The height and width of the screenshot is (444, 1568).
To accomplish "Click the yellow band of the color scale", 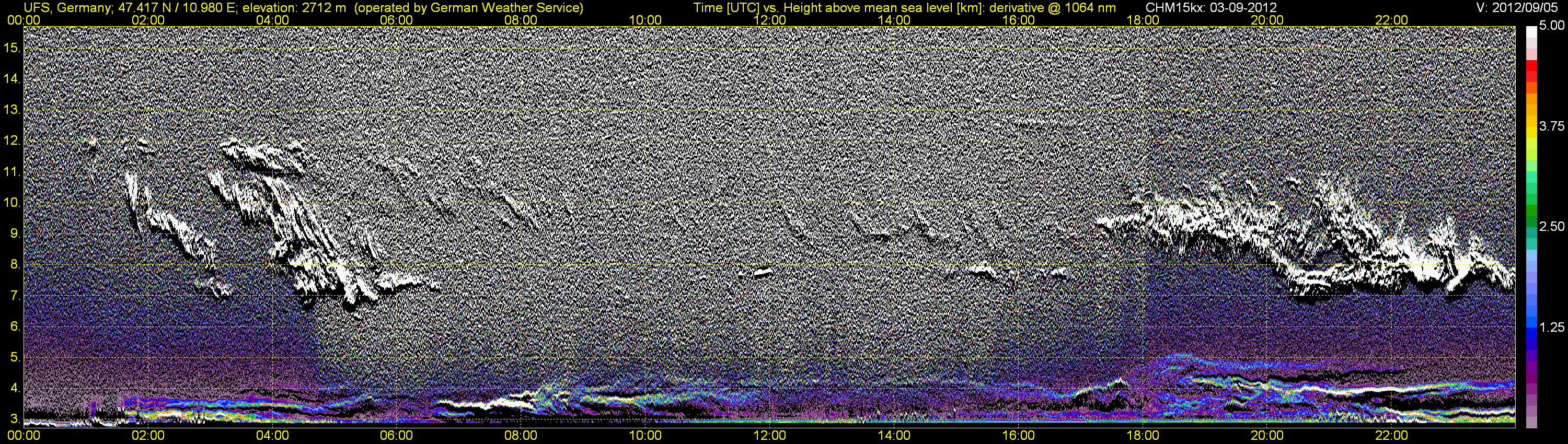I will pos(1531,134).
